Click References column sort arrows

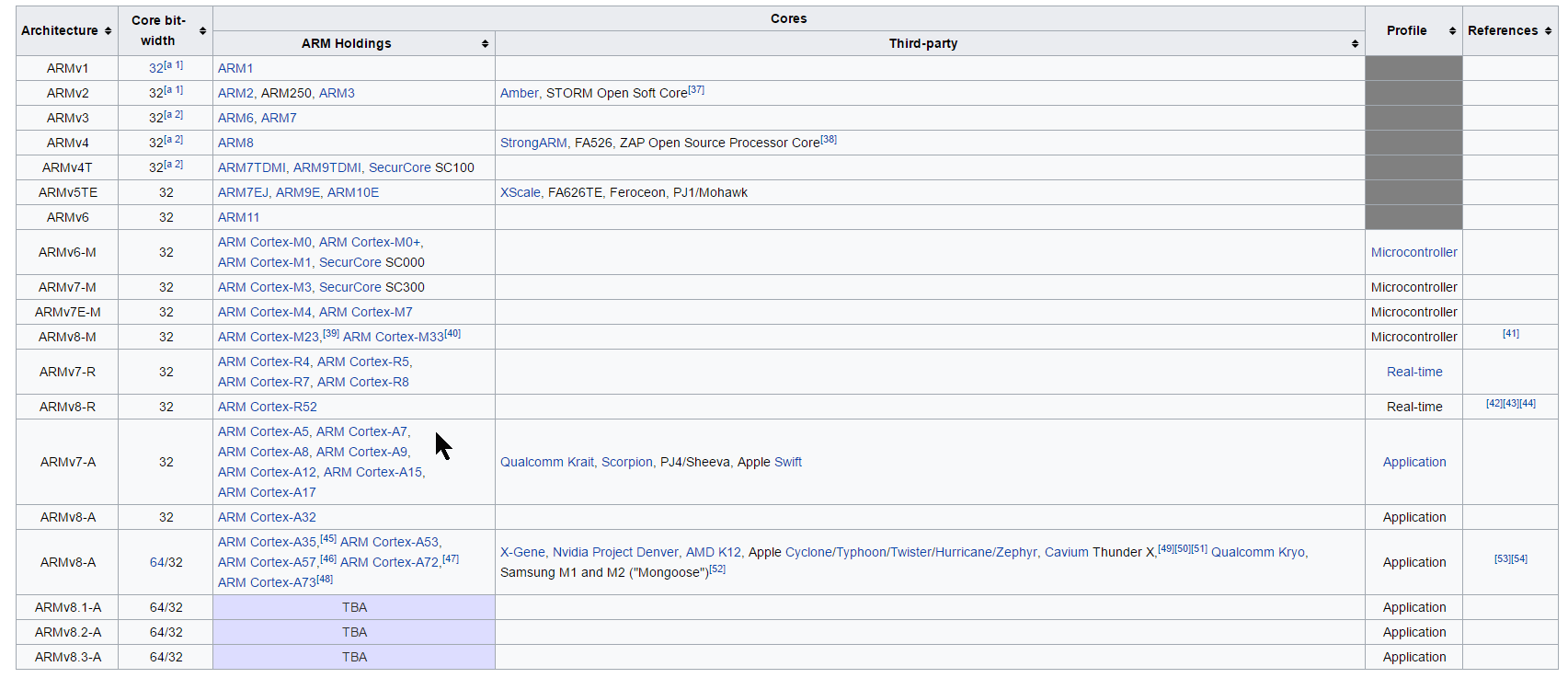[x=1548, y=31]
